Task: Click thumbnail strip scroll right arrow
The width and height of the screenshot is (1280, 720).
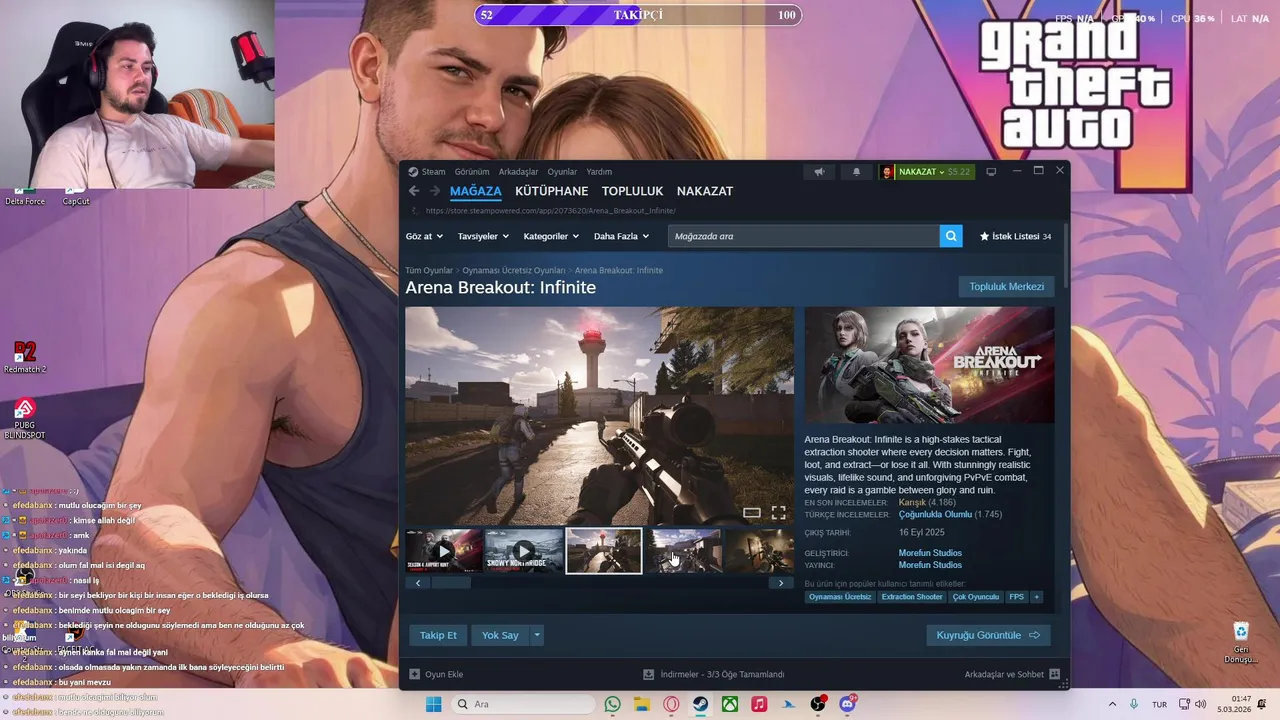Action: (x=781, y=583)
